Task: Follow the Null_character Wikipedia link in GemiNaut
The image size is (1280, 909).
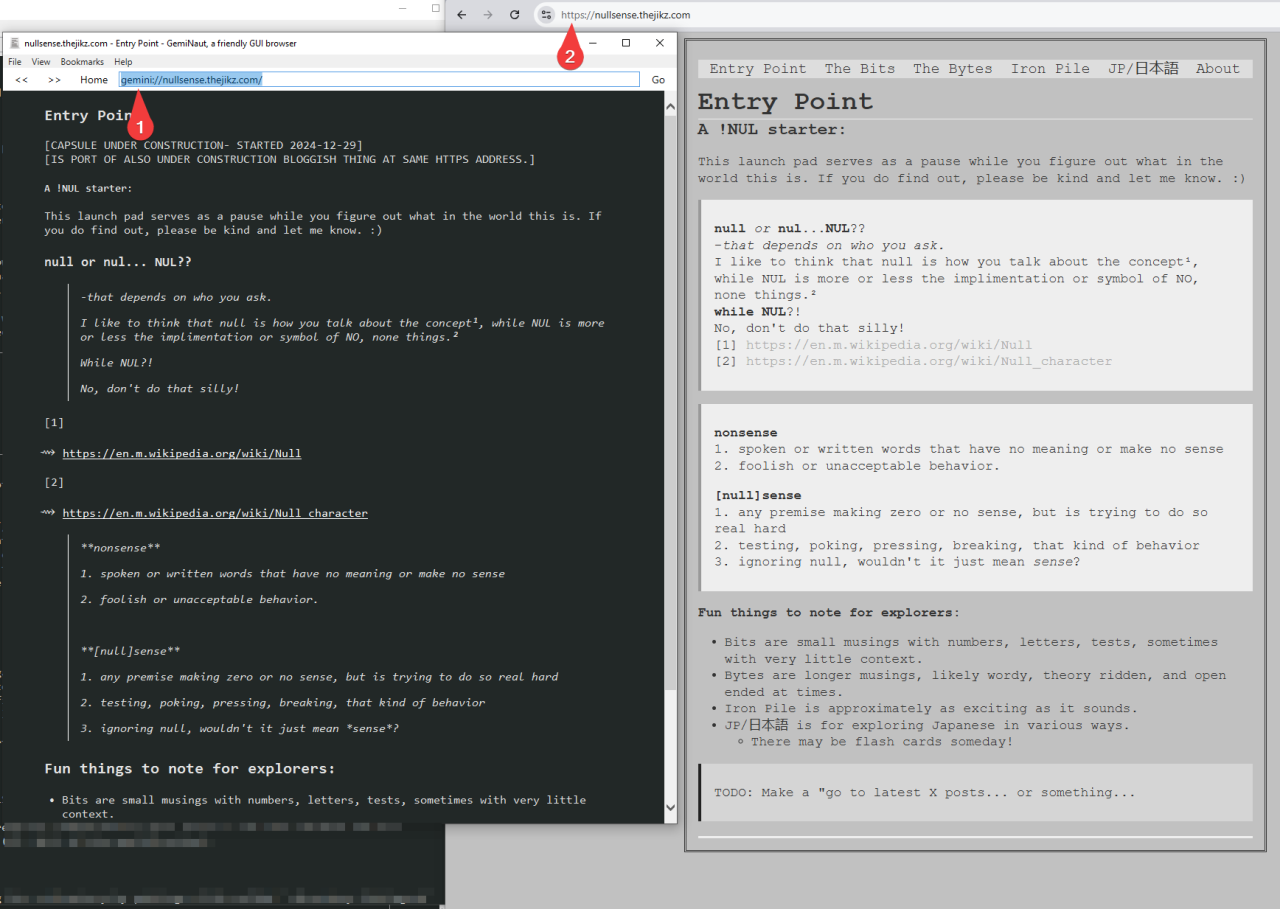Action: [215, 513]
